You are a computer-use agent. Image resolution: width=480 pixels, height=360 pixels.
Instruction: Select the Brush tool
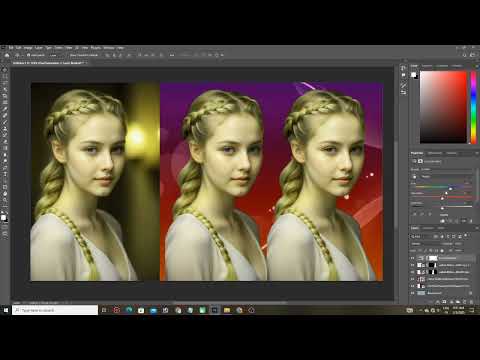[5, 122]
